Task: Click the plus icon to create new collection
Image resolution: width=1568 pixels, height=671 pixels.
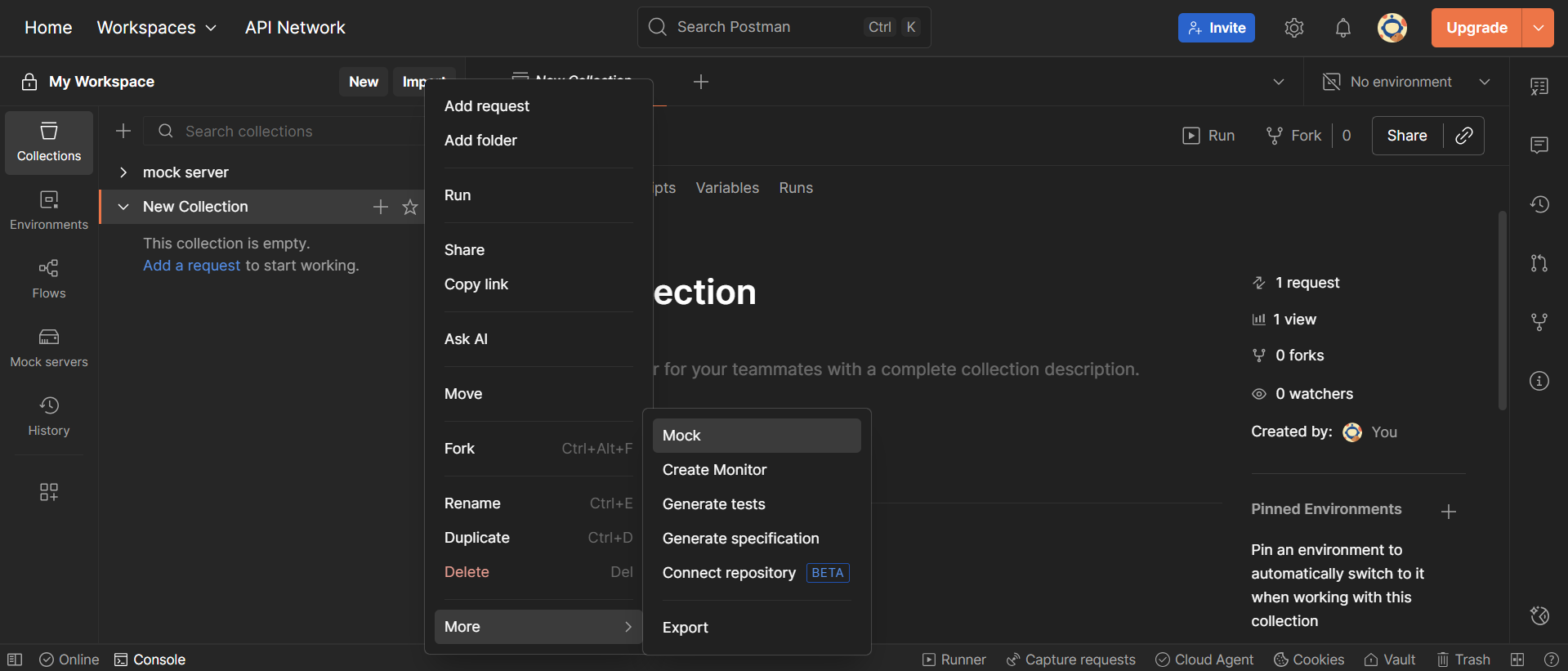Action: 123,131
